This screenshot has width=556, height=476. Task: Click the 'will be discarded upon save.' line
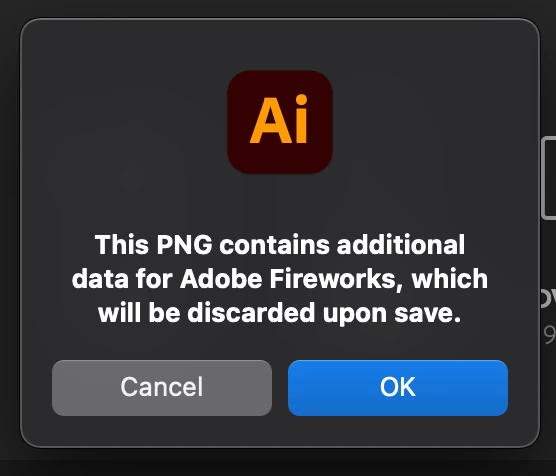tap(280, 313)
